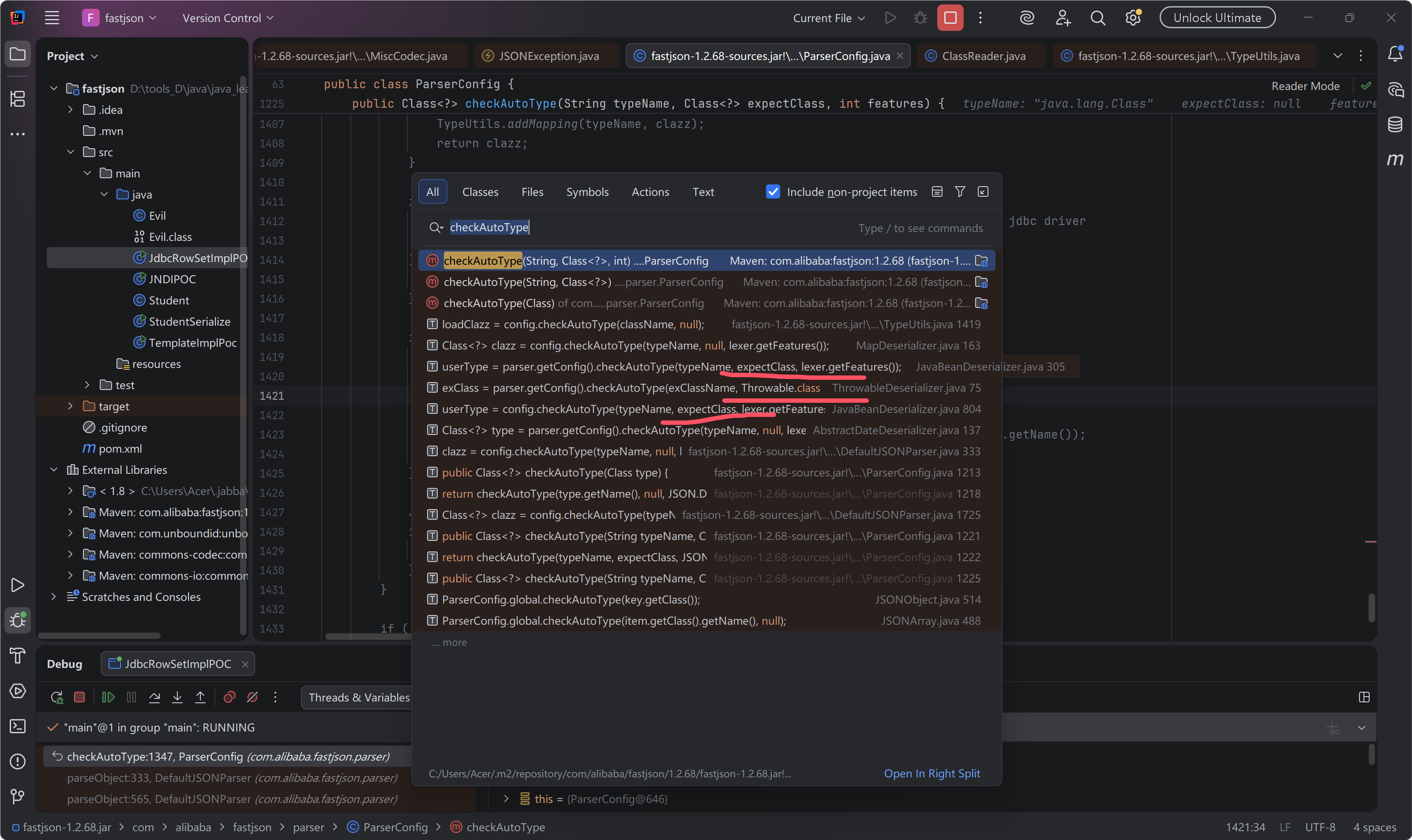Toggle debug layout settings icon
The width and height of the screenshot is (1412, 840).
click(x=1364, y=697)
